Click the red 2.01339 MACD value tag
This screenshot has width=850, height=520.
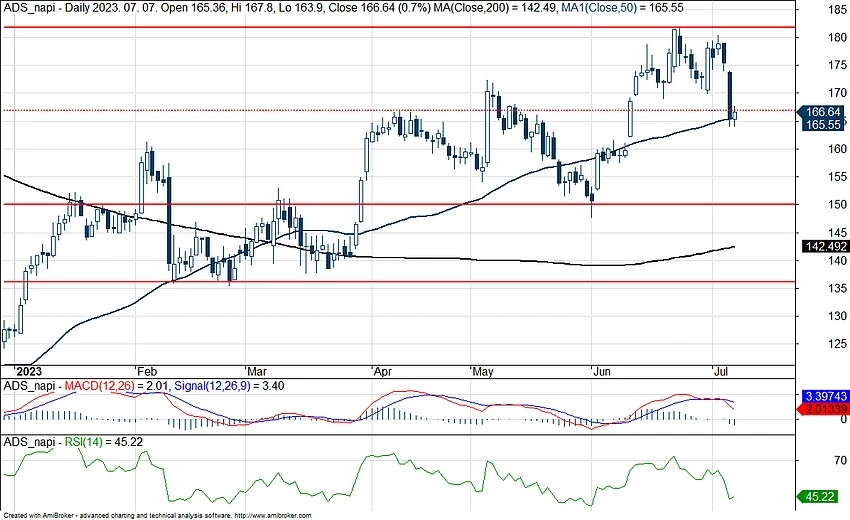tap(823, 408)
